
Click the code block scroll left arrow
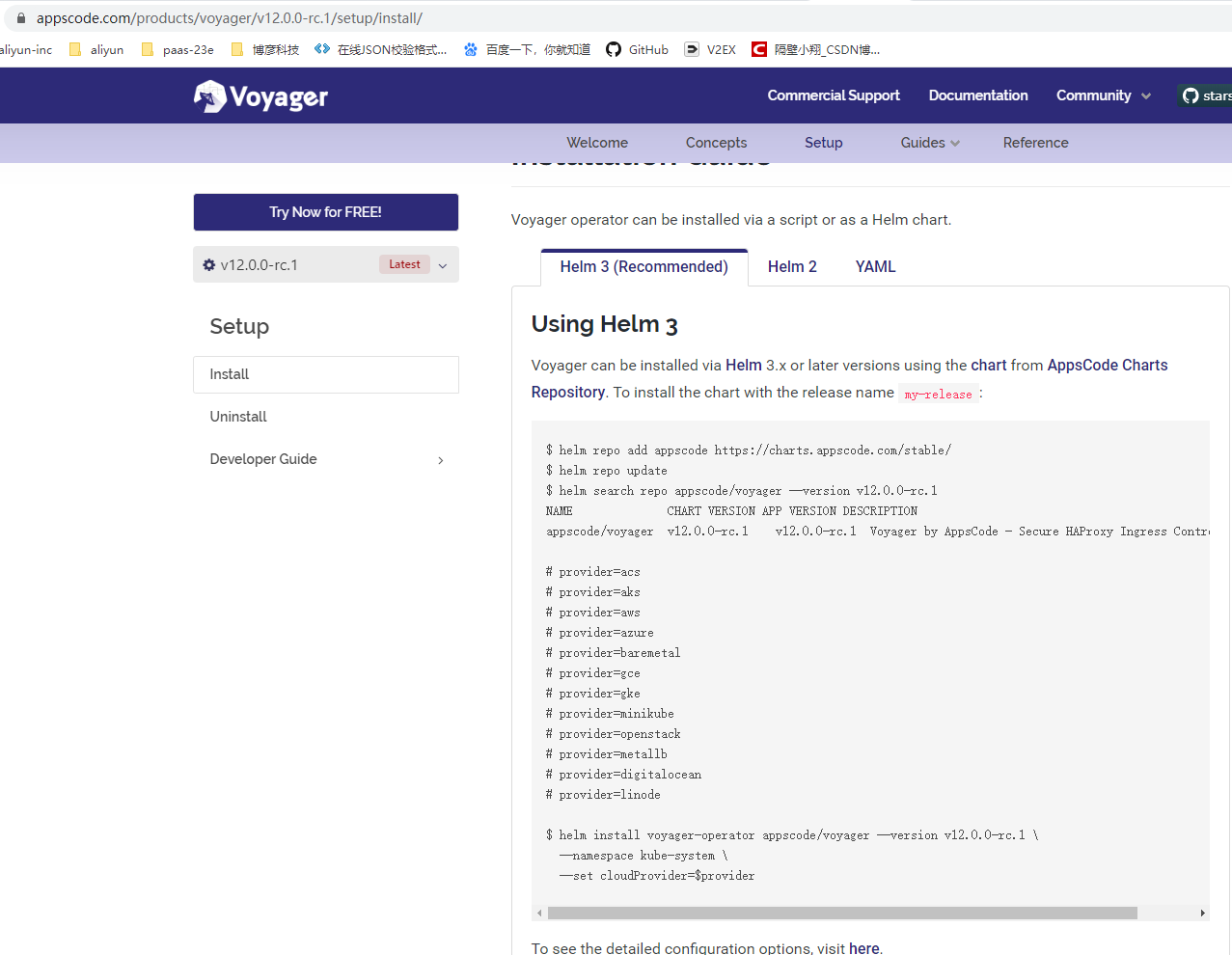pyautogui.click(x=539, y=913)
